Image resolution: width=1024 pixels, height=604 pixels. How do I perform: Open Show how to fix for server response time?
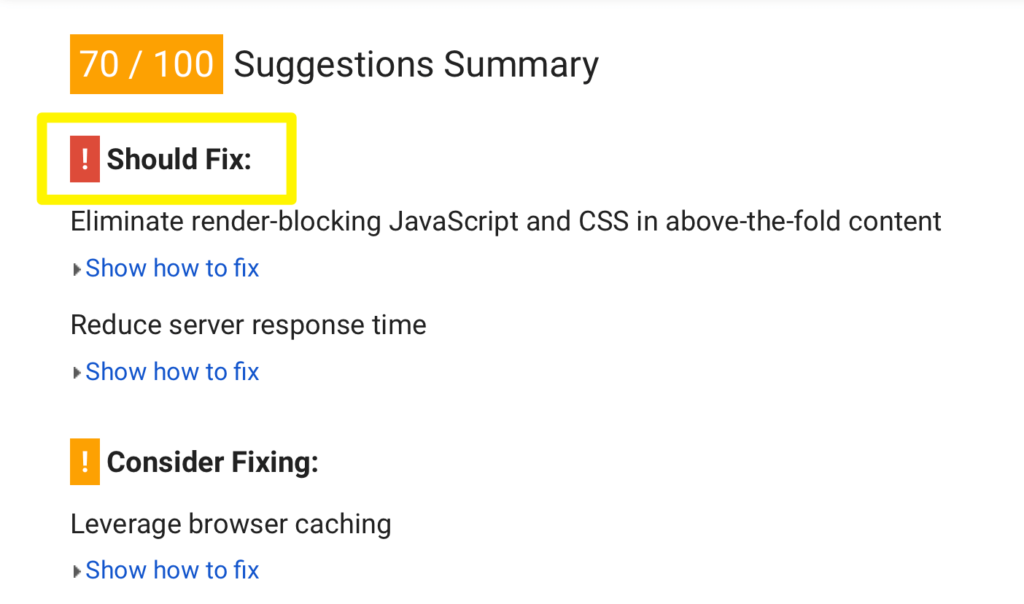pyautogui.click(x=172, y=372)
